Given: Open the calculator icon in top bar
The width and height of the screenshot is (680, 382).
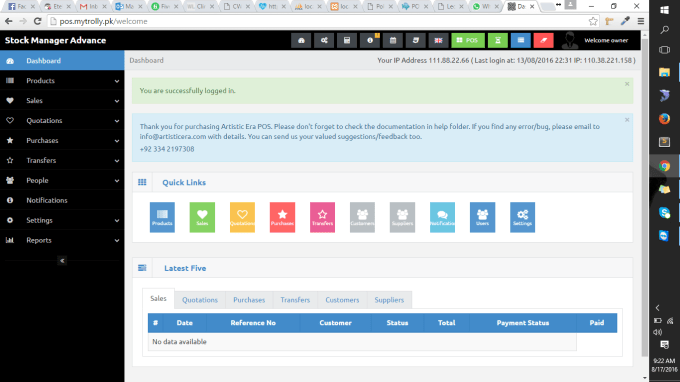Looking at the screenshot, I should [x=347, y=40].
